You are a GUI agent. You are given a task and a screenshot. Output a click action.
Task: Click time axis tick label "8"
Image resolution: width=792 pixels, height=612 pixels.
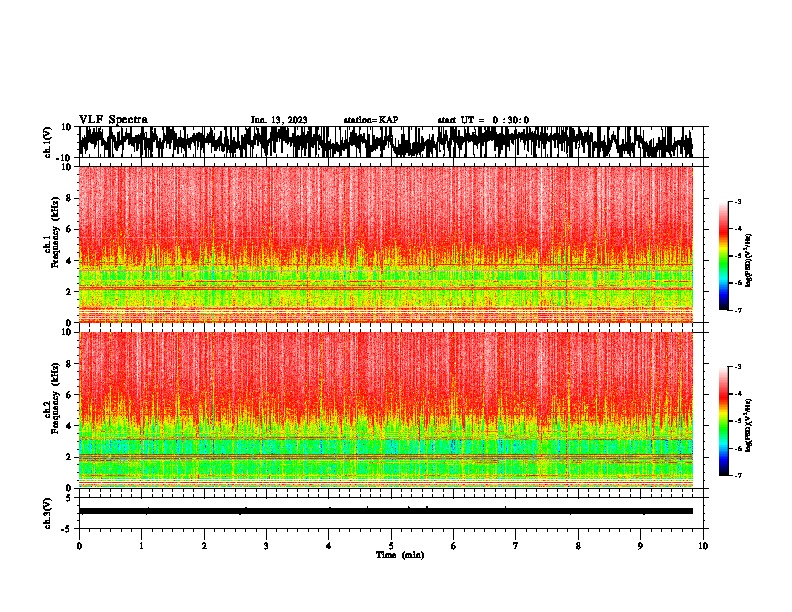(x=578, y=546)
